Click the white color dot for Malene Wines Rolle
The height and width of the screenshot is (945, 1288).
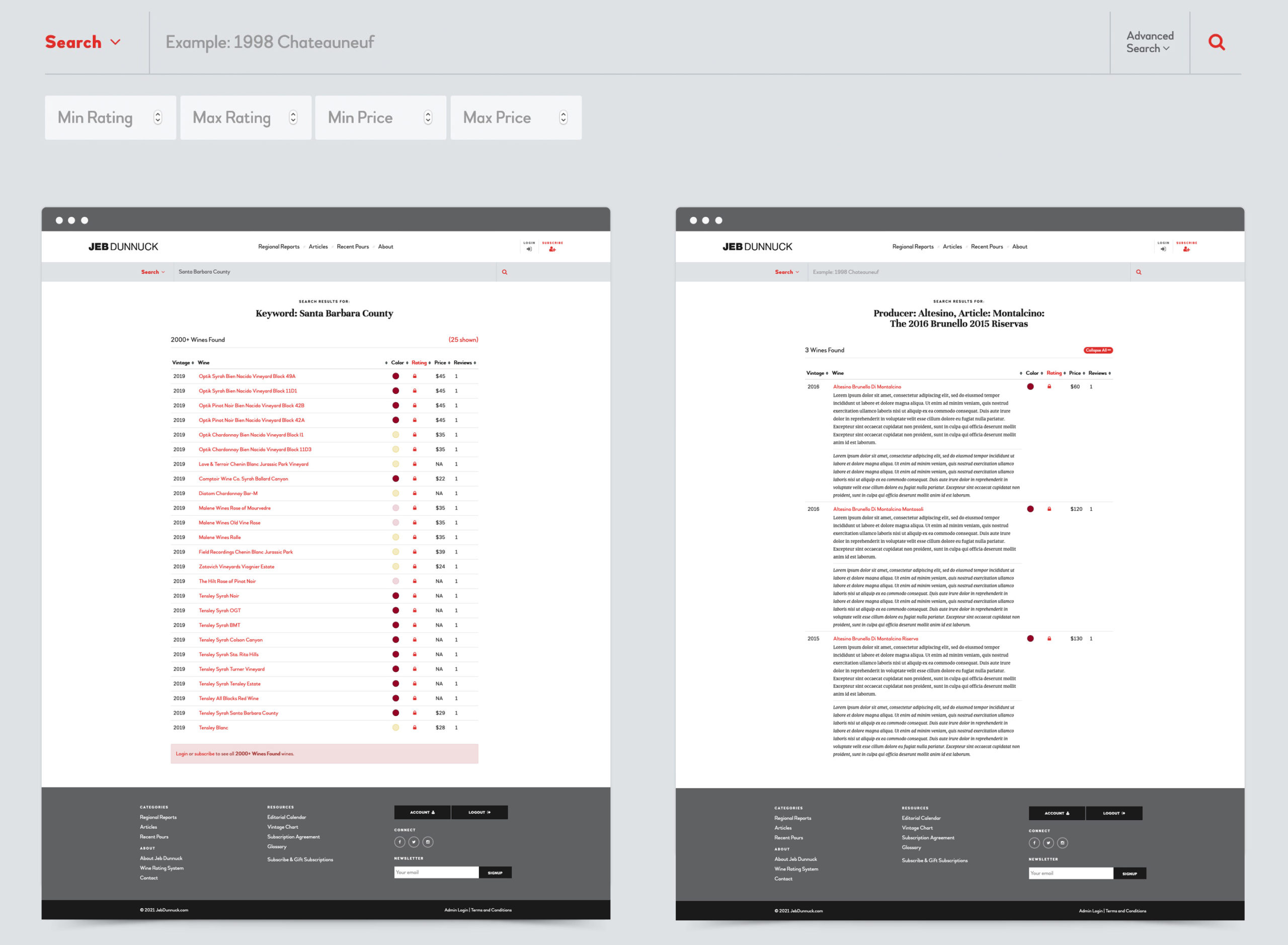[x=395, y=537]
